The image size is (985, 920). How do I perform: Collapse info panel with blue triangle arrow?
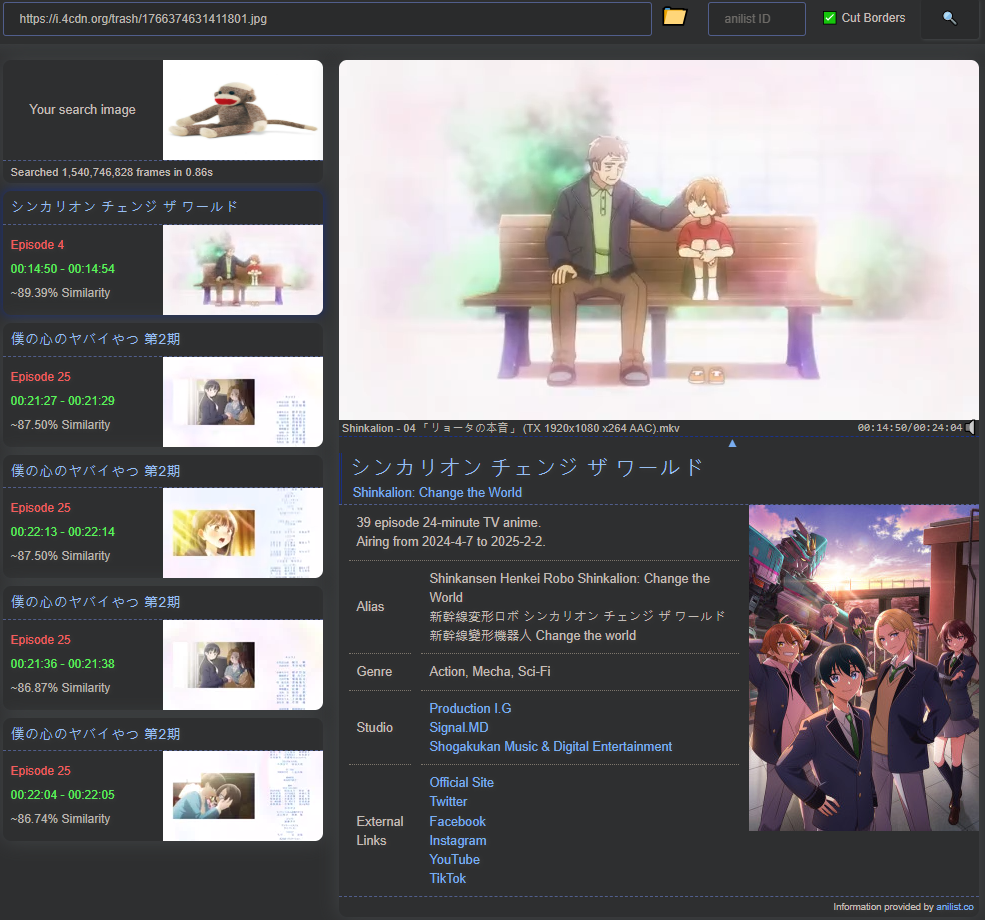point(732,443)
